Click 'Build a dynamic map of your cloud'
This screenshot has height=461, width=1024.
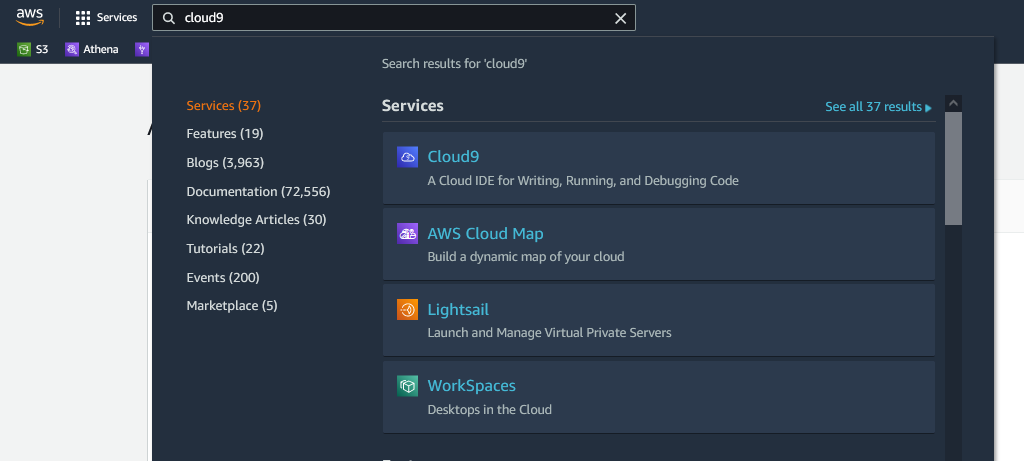click(x=526, y=257)
